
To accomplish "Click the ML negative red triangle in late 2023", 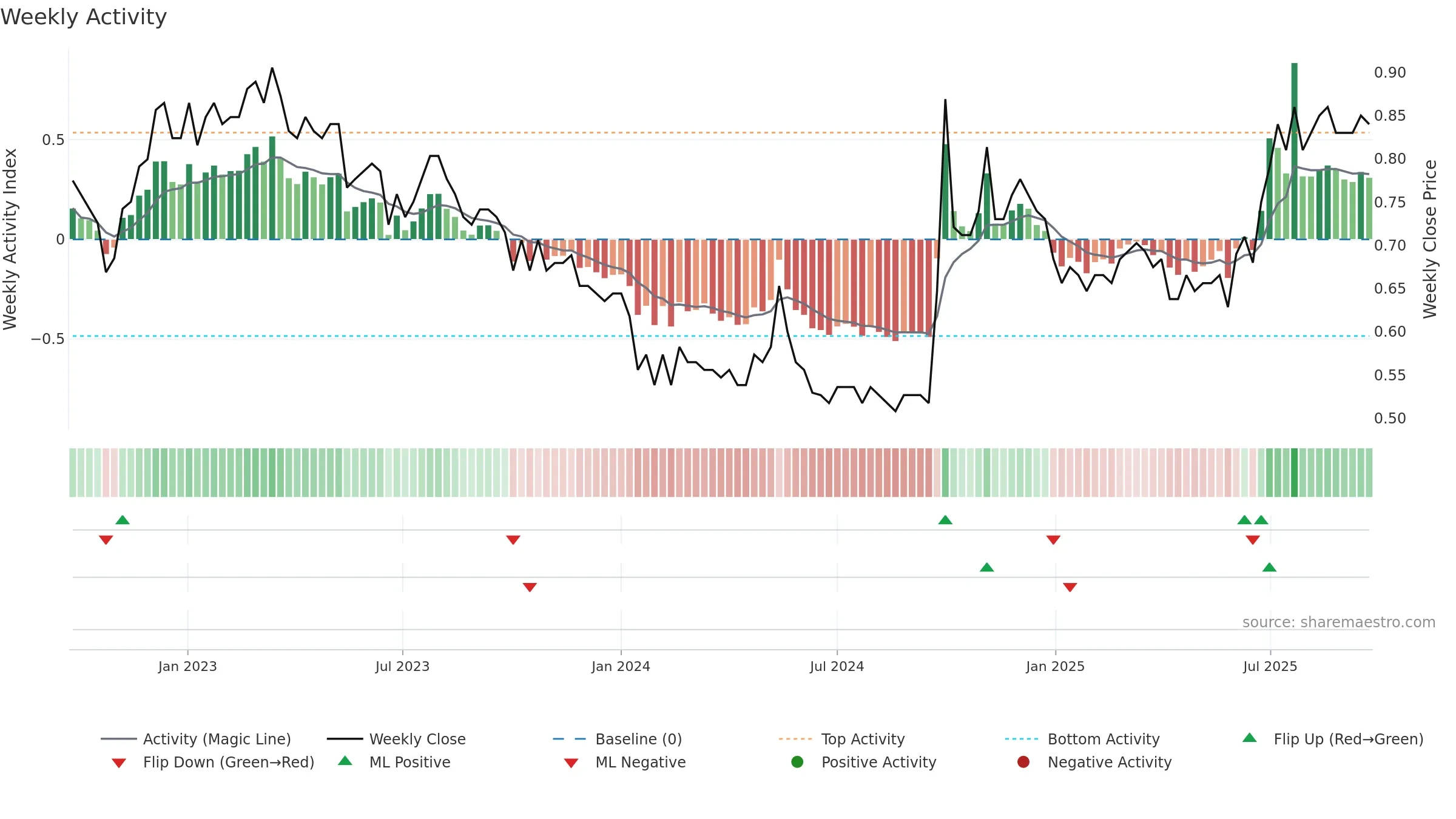I will point(530,587).
